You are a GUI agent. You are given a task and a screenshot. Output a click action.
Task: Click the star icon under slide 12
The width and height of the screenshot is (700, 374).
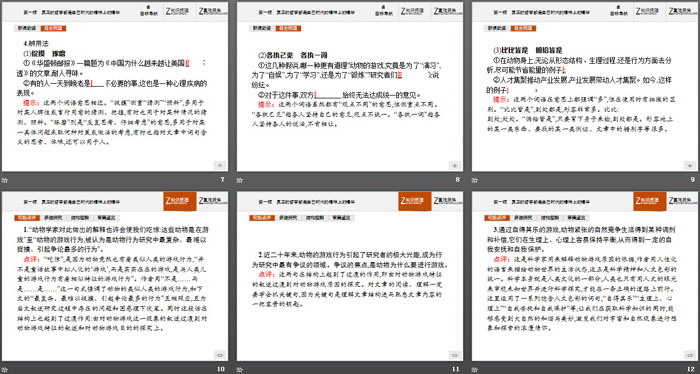pos(475,370)
